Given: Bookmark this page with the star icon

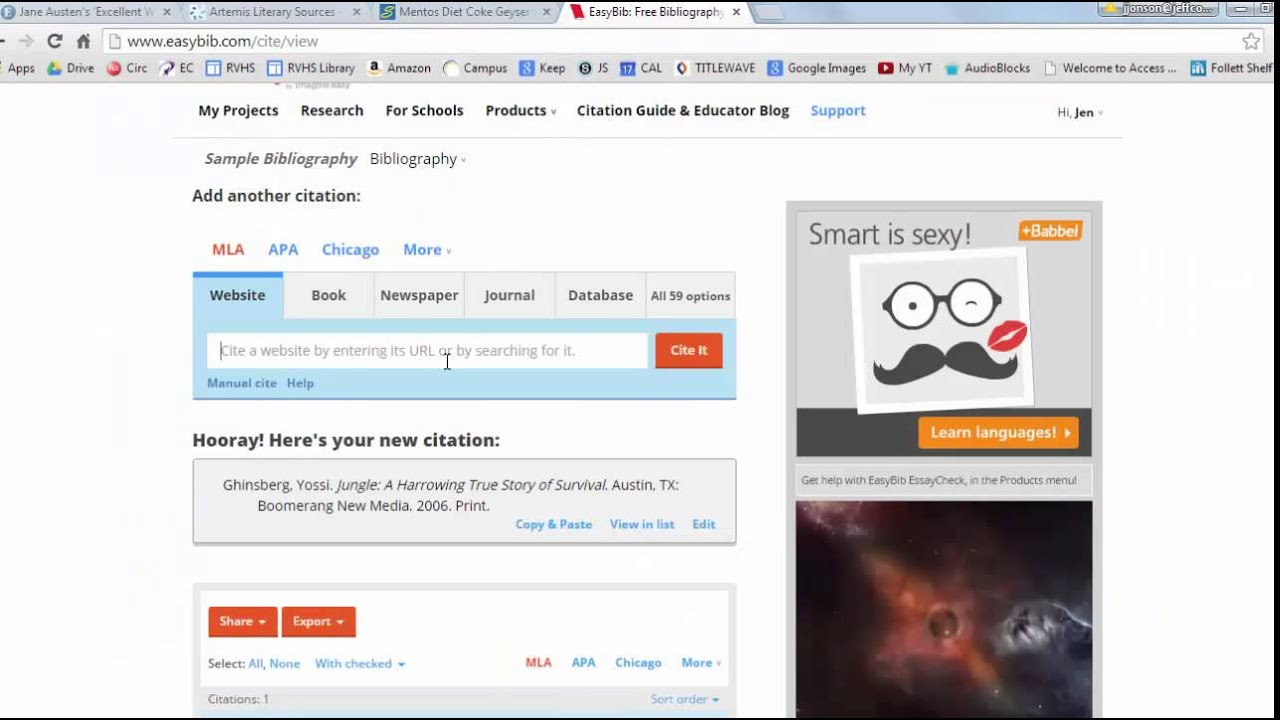Looking at the screenshot, I should pyautogui.click(x=1251, y=41).
